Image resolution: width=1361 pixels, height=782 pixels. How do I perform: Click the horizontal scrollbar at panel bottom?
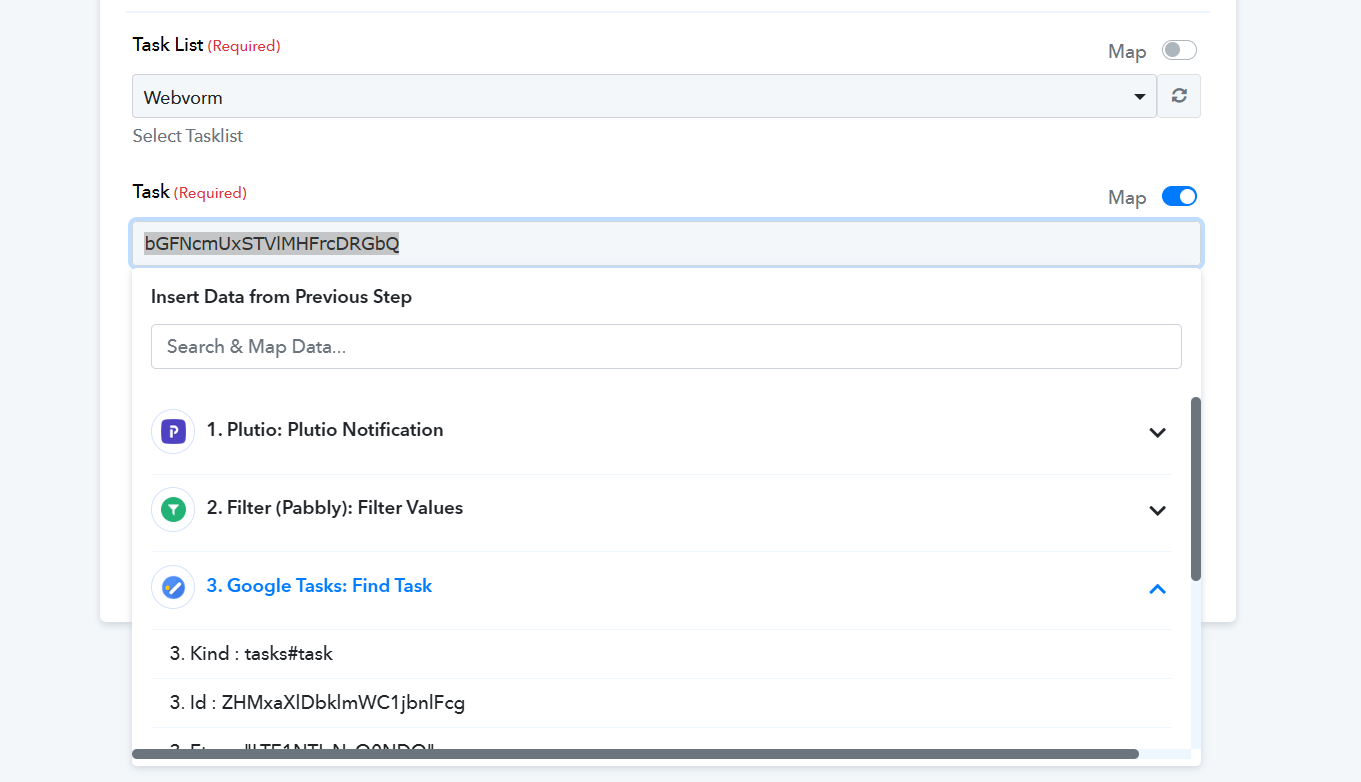click(x=635, y=754)
